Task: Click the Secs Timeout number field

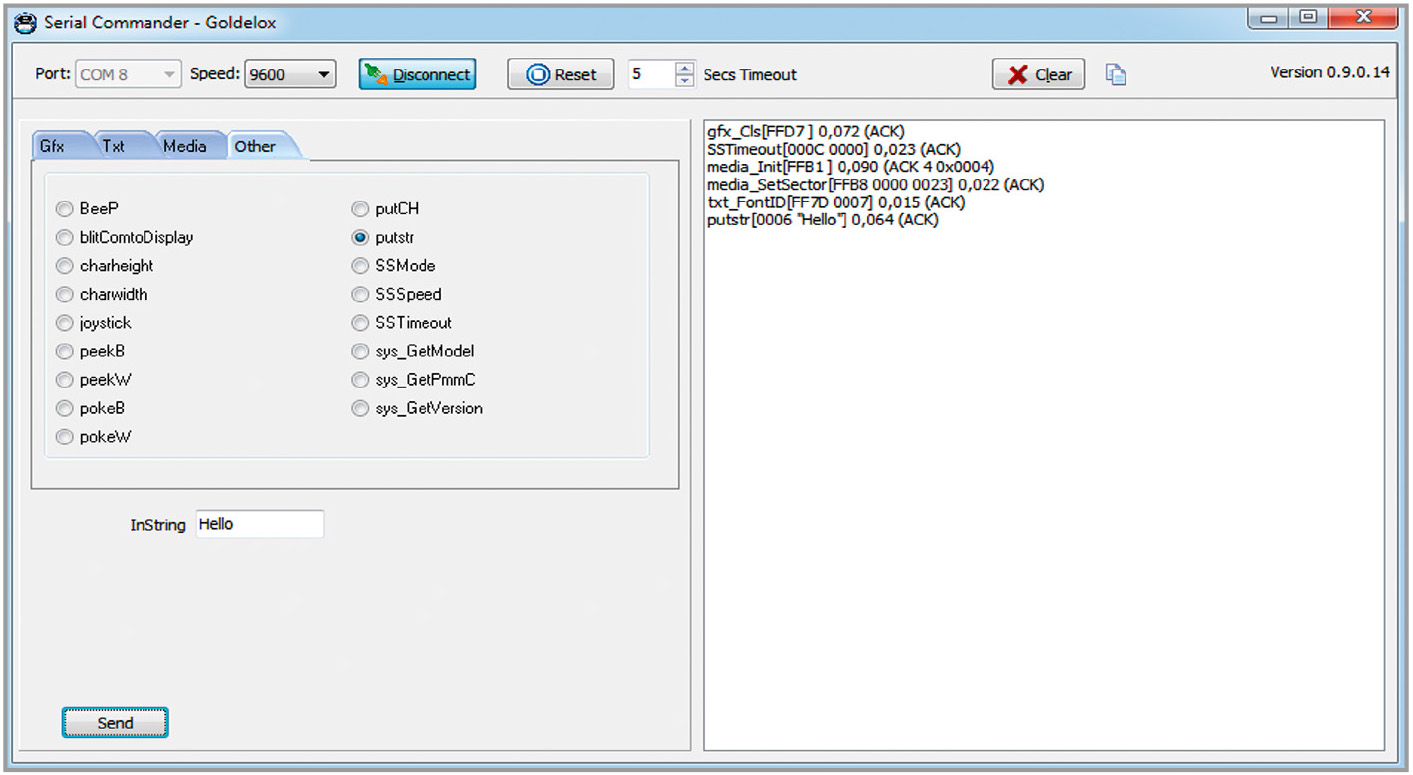Action: click(x=651, y=74)
